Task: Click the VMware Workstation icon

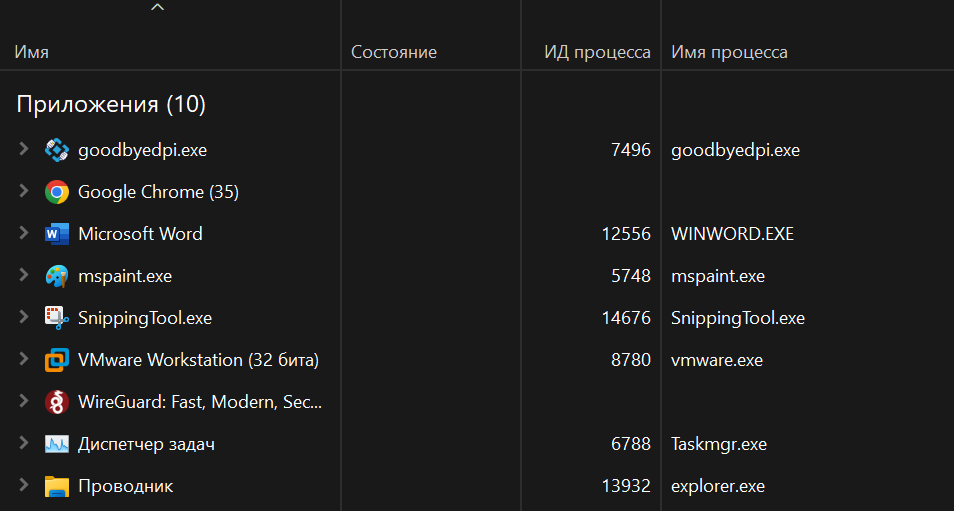Action: [x=57, y=360]
